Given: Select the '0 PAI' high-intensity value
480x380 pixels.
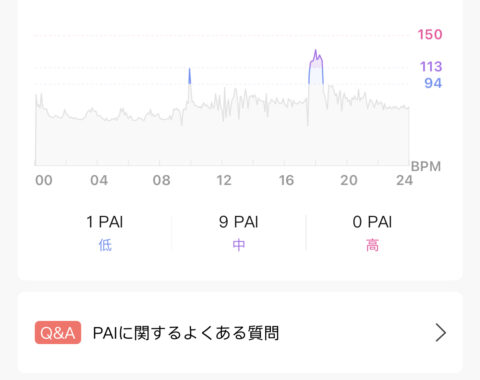Looking at the screenshot, I should click(x=372, y=222).
